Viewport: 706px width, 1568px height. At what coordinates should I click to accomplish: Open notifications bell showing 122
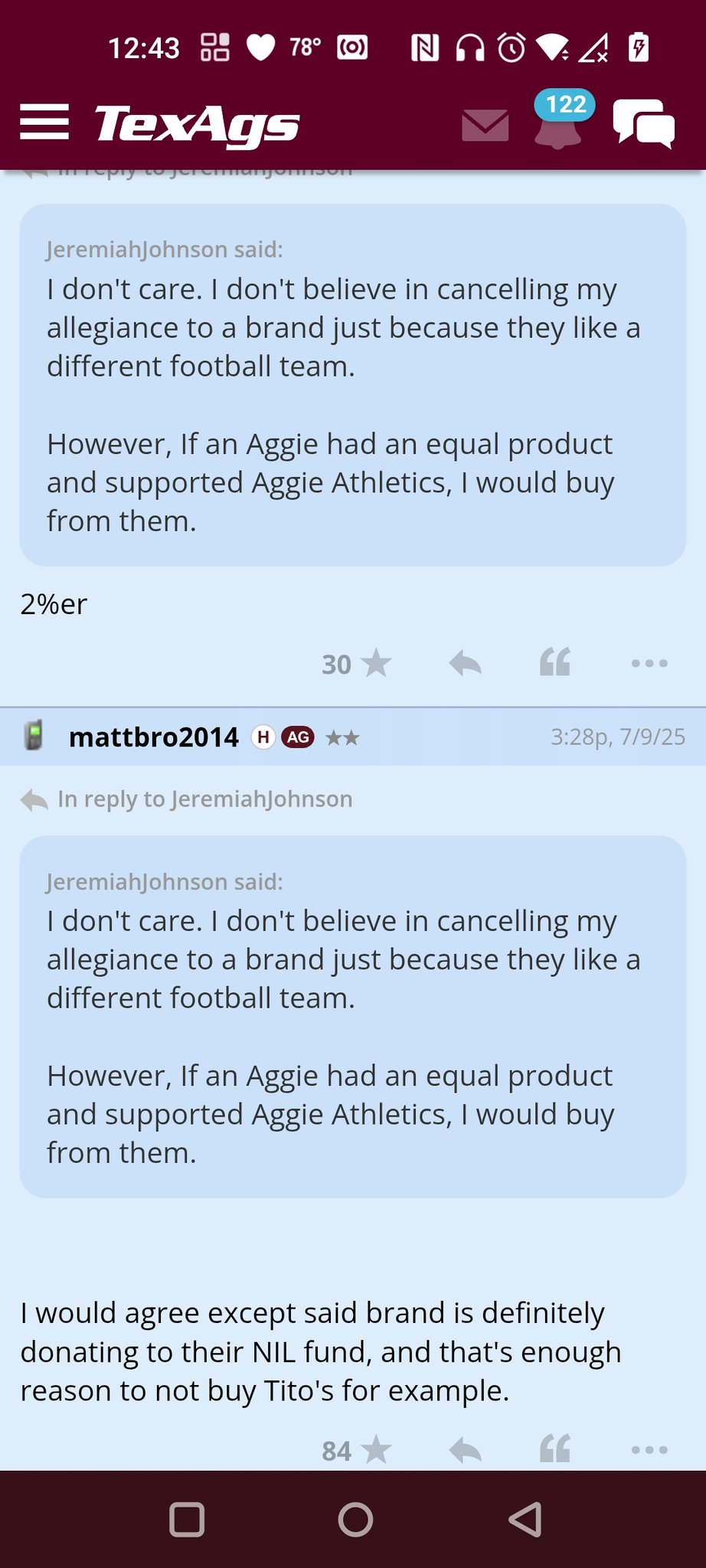pyautogui.click(x=560, y=120)
